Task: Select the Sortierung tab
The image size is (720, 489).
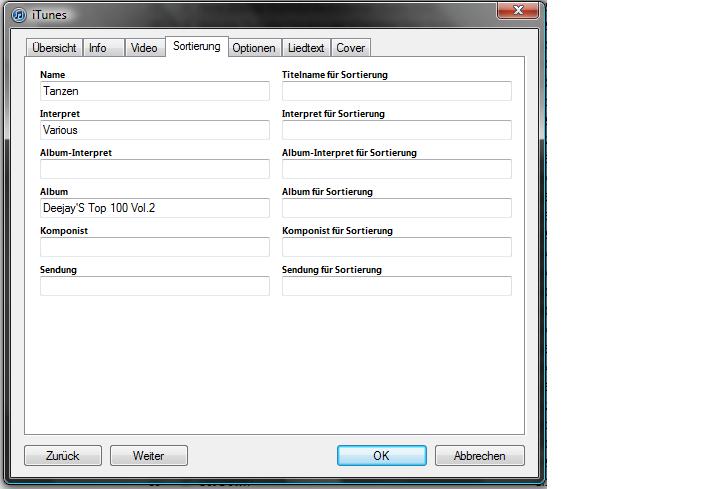Action: coord(197,46)
